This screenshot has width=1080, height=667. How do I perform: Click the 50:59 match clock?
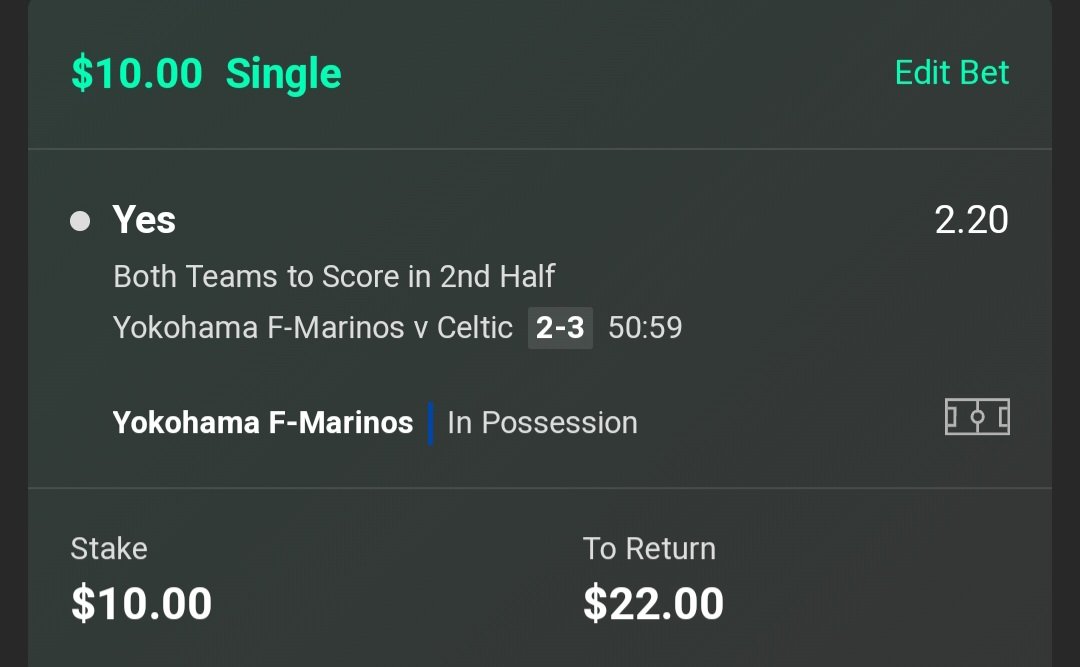(645, 327)
